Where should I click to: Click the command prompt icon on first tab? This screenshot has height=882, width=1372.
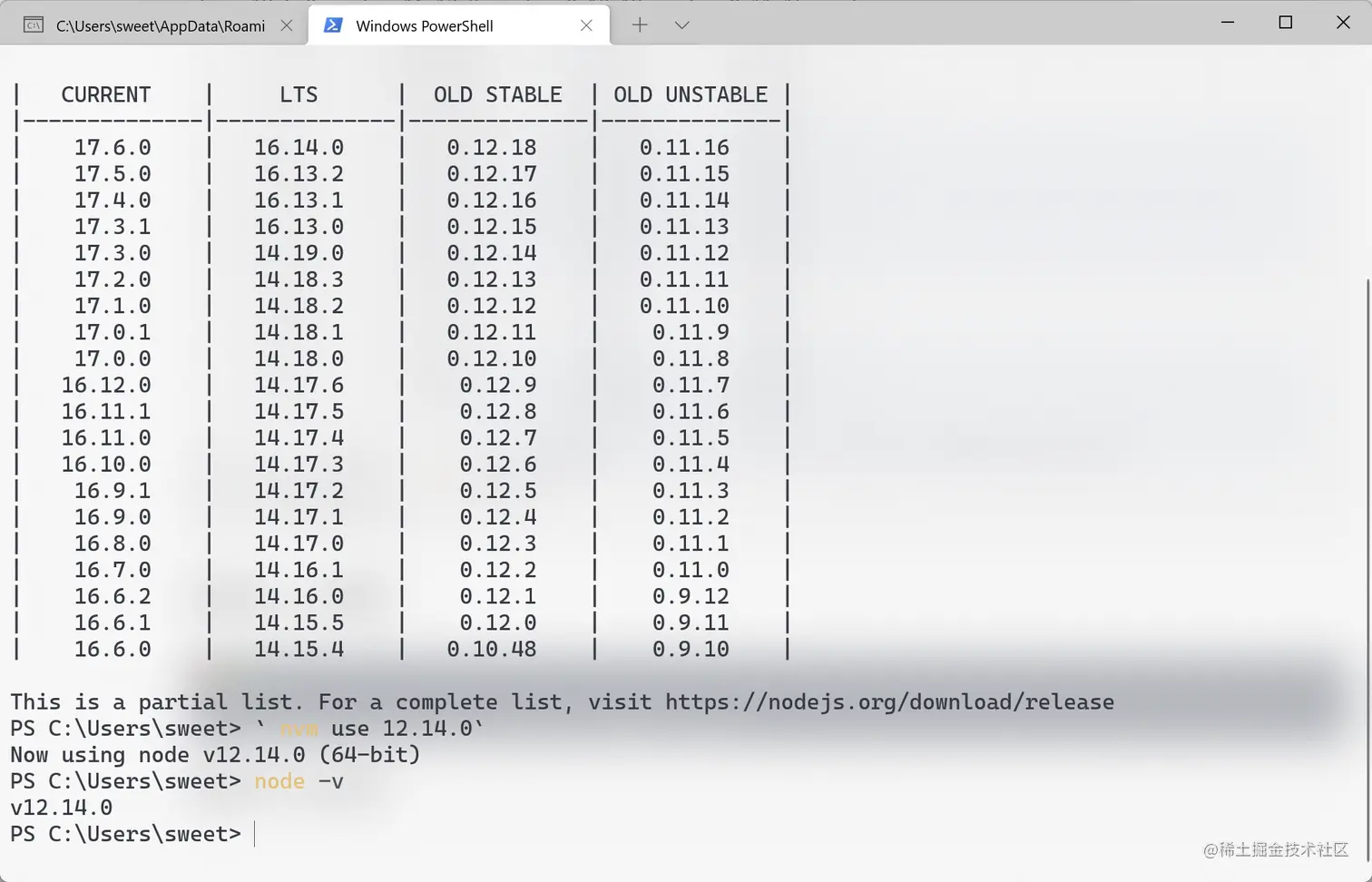[x=34, y=25]
